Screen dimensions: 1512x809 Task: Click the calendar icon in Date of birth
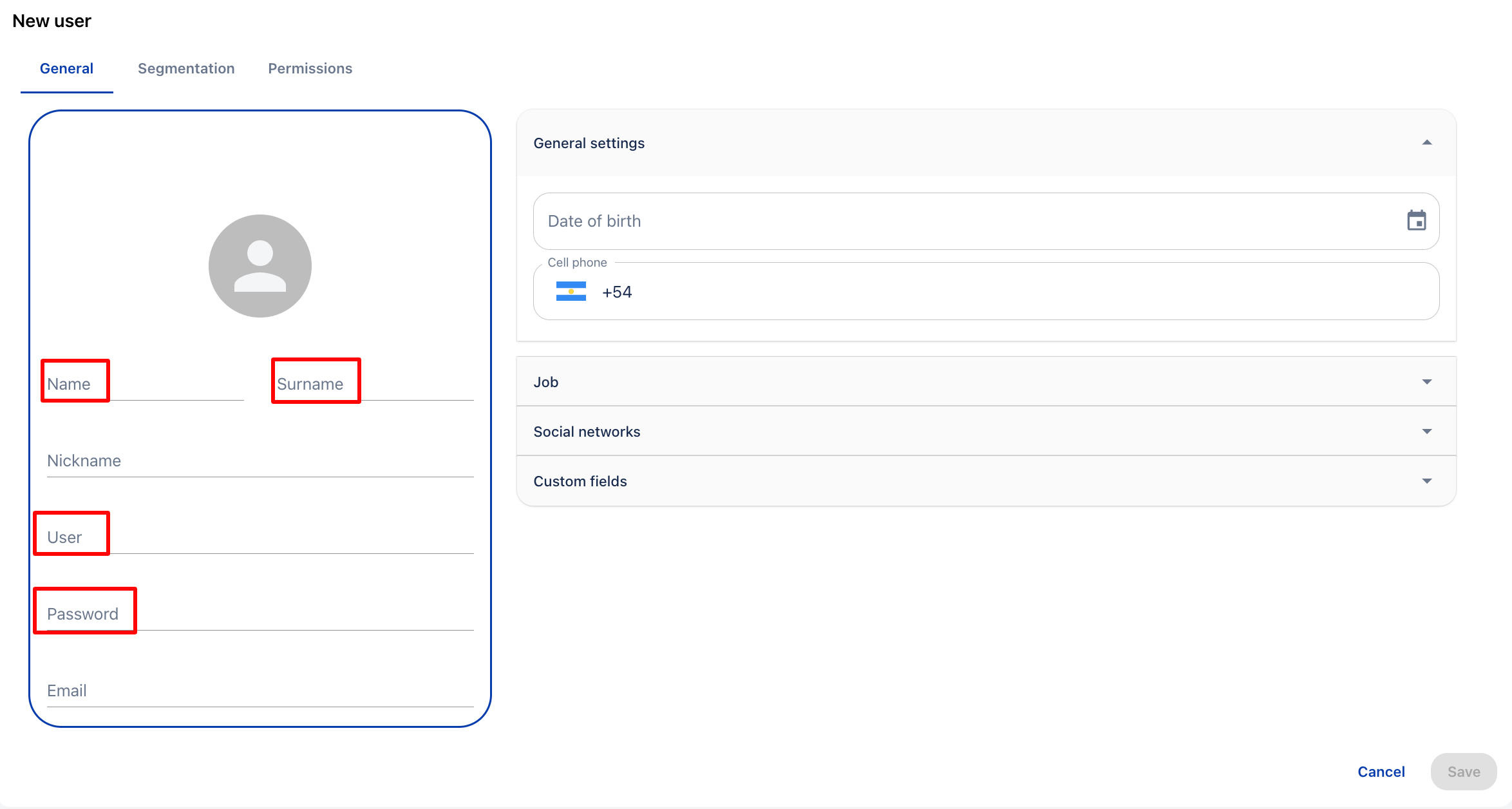coord(1416,221)
